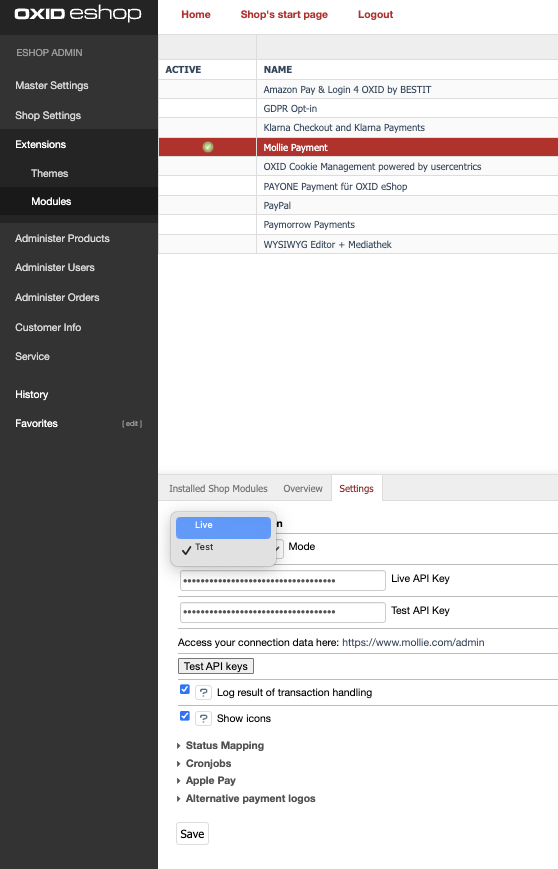This screenshot has width=558, height=869.
Task: Open the mollie.com/admin link
Action: coord(413,642)
